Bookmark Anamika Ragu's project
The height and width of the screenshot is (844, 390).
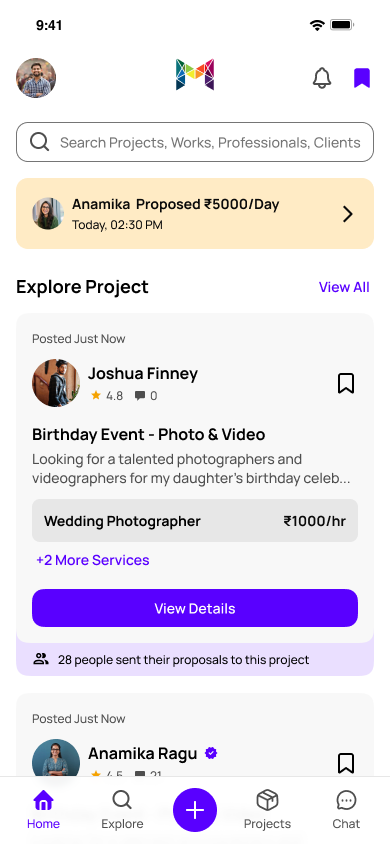coord(346,763)
